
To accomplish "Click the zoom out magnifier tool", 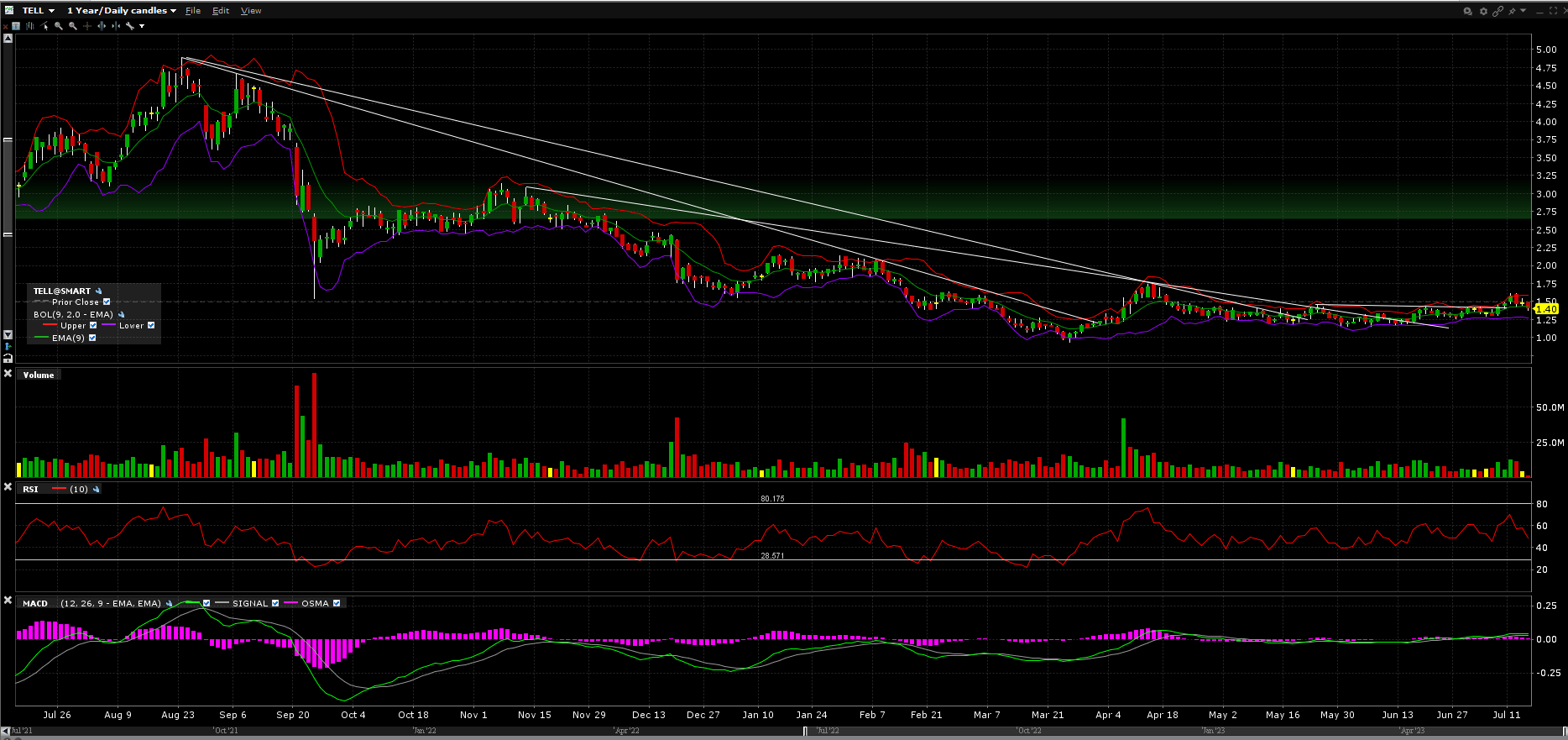I will tap(73, 26).
